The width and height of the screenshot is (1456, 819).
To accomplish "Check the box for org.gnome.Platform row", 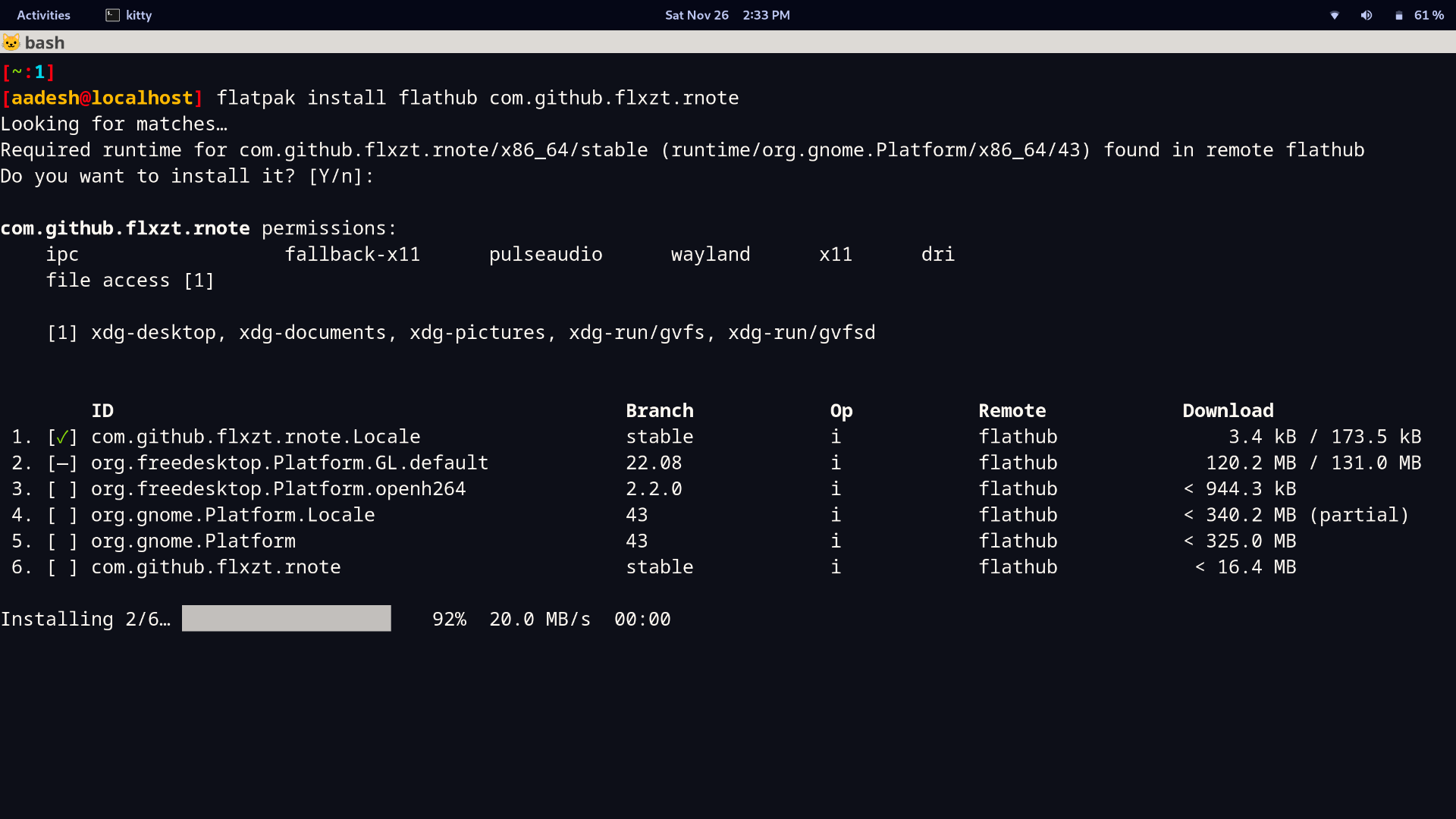I will pyautogui.click(x=63, y=541).
